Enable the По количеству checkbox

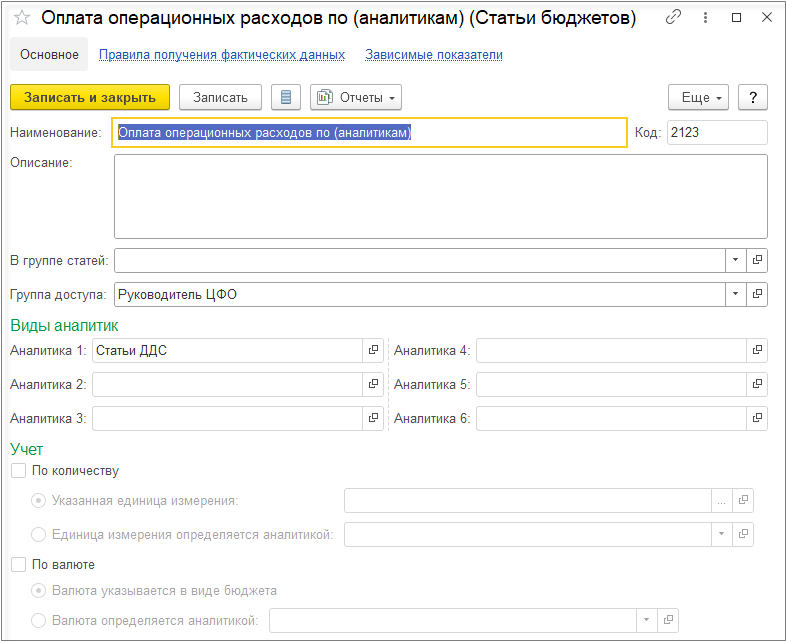click(18, 470)
